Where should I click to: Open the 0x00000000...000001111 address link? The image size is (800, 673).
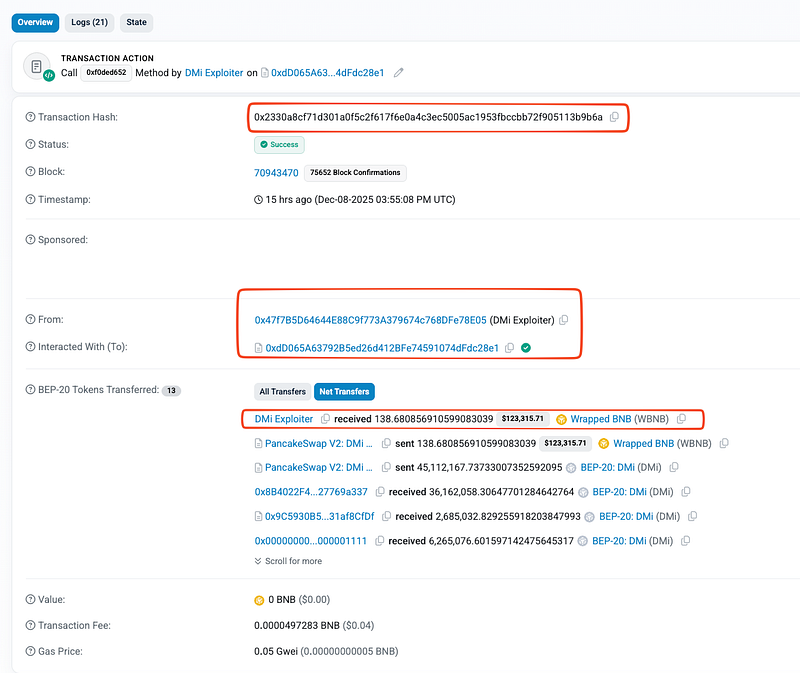click(311, 541)
